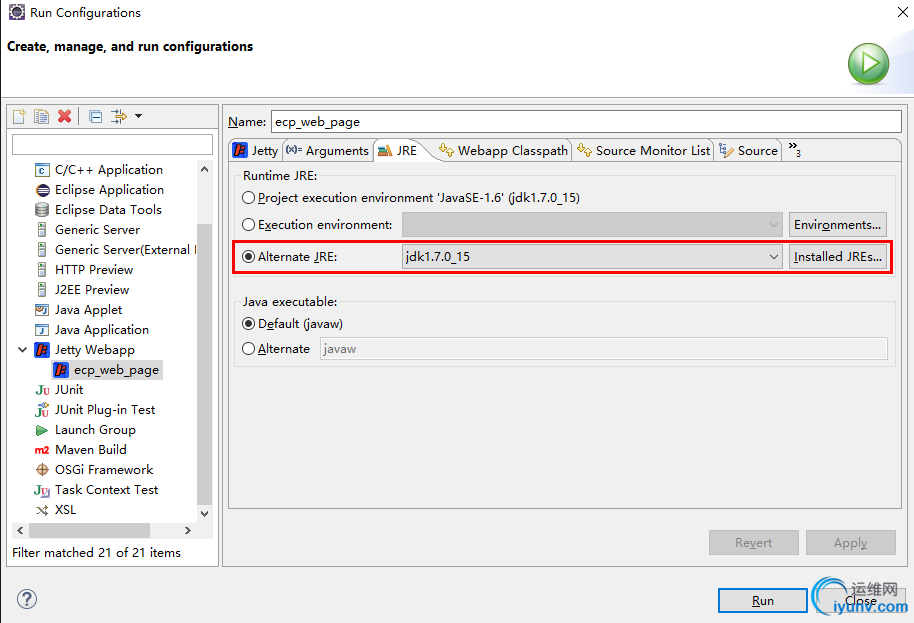The image size is (914, 623).
Task: Click the ecp_web_page configuration icon
Action: [x=61, y=370]
